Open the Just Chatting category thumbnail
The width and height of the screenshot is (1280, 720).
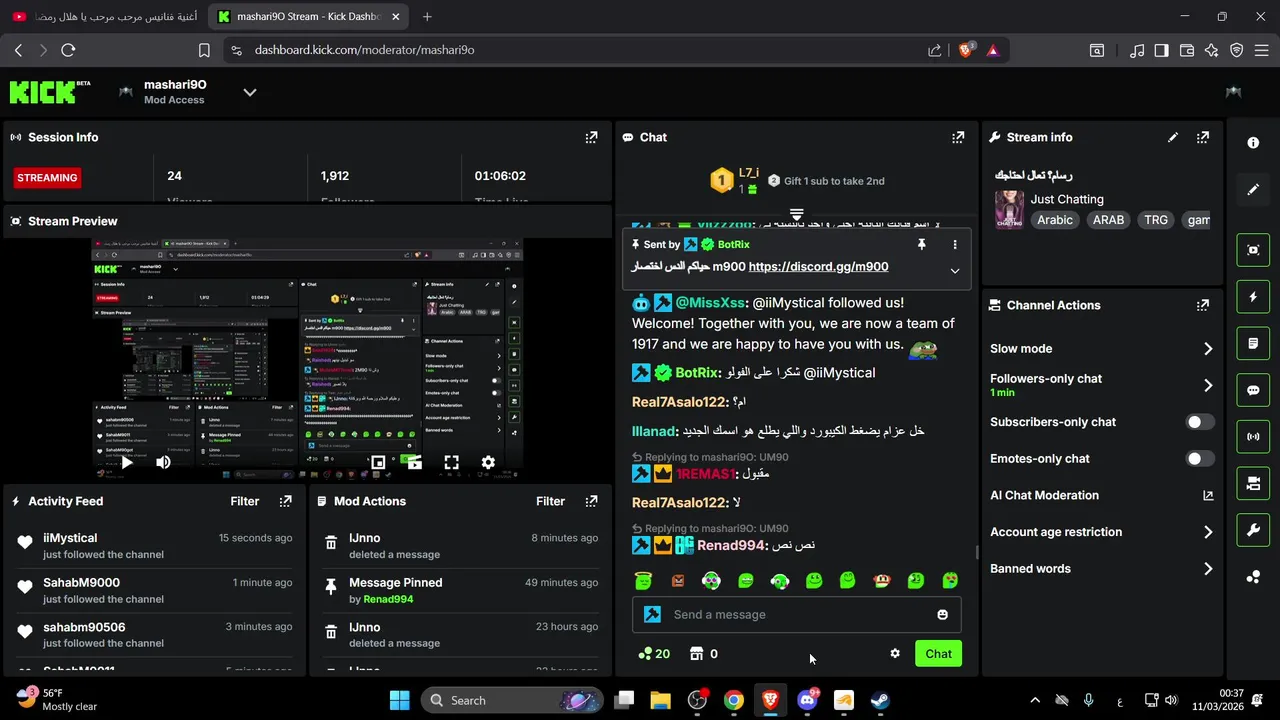(1009, 210)
